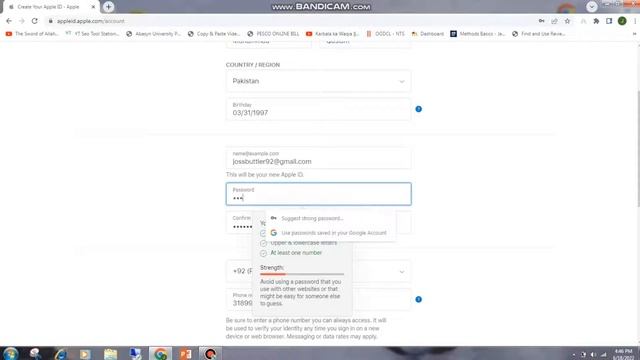Open the saved passwords key icon in address bar
This screenshot has width=640, height=360.
[x=542, y=21]
